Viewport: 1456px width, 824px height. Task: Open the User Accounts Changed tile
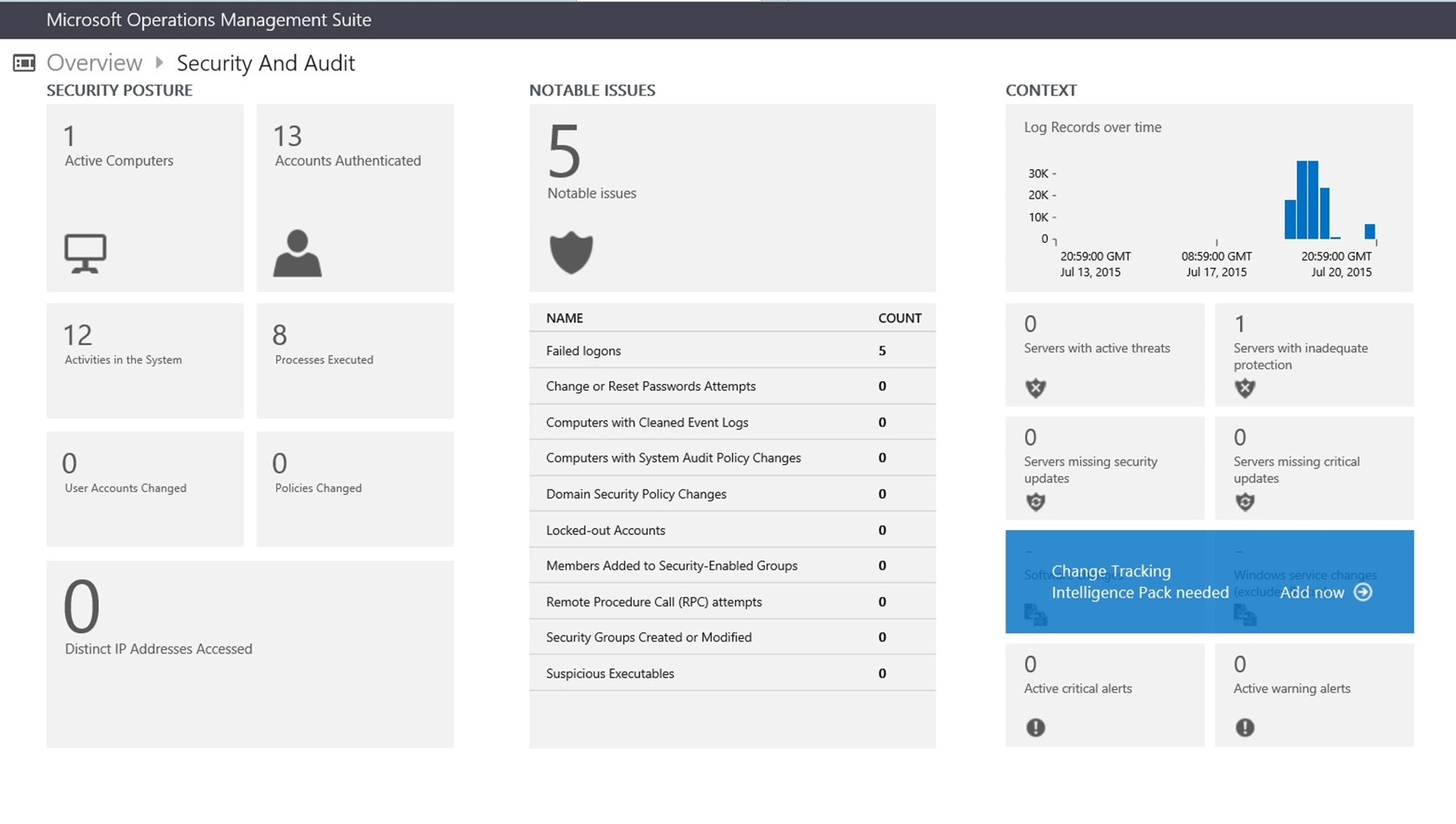(x=145, y=489)
